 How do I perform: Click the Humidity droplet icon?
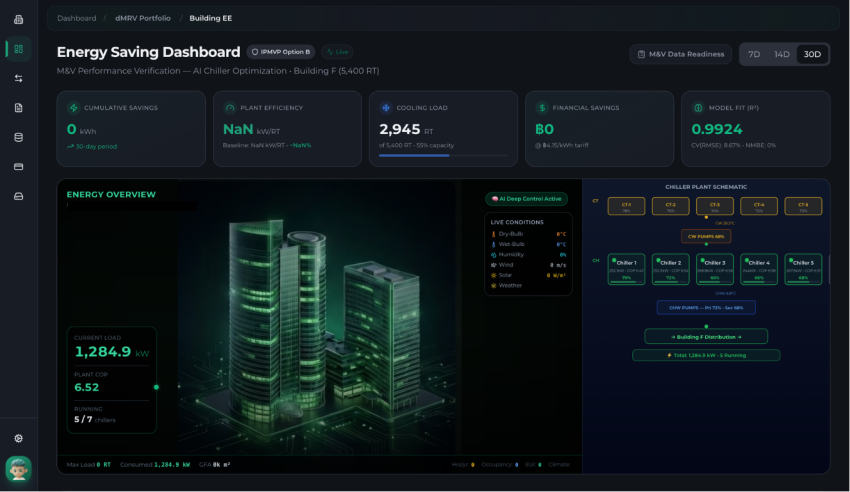[x=493, y=255]
